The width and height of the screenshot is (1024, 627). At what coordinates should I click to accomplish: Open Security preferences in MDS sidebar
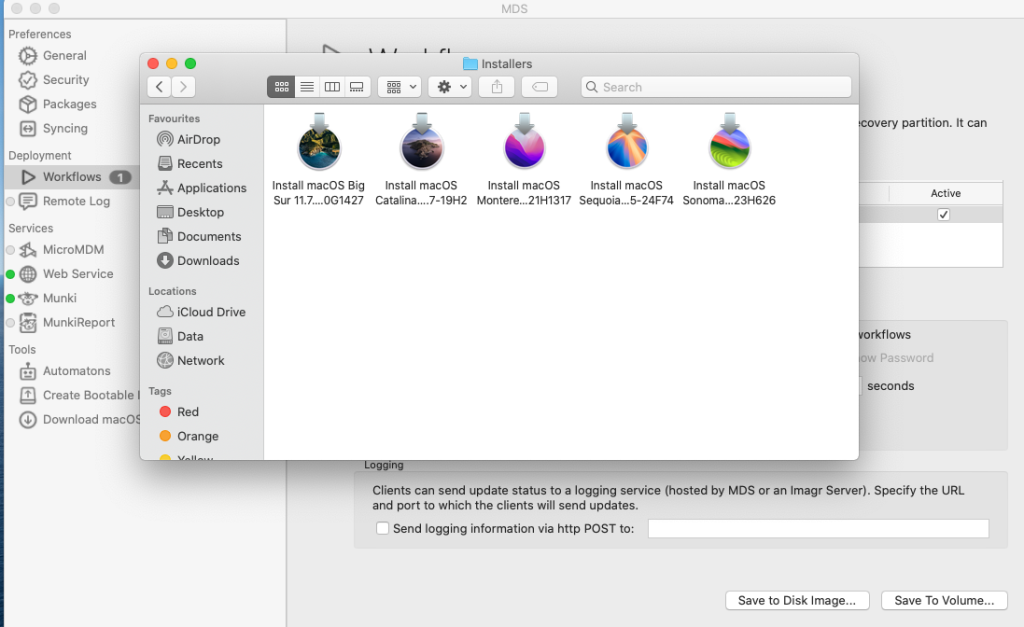point(54,80)
